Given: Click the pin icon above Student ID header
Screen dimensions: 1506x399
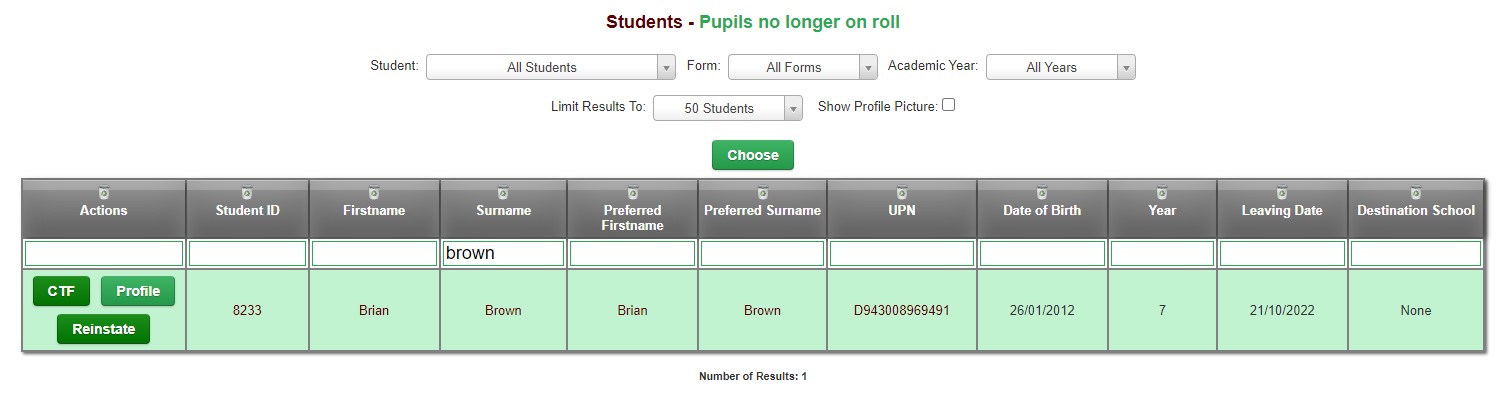Looking at the screenshot, I should click(x=247, y=192).
